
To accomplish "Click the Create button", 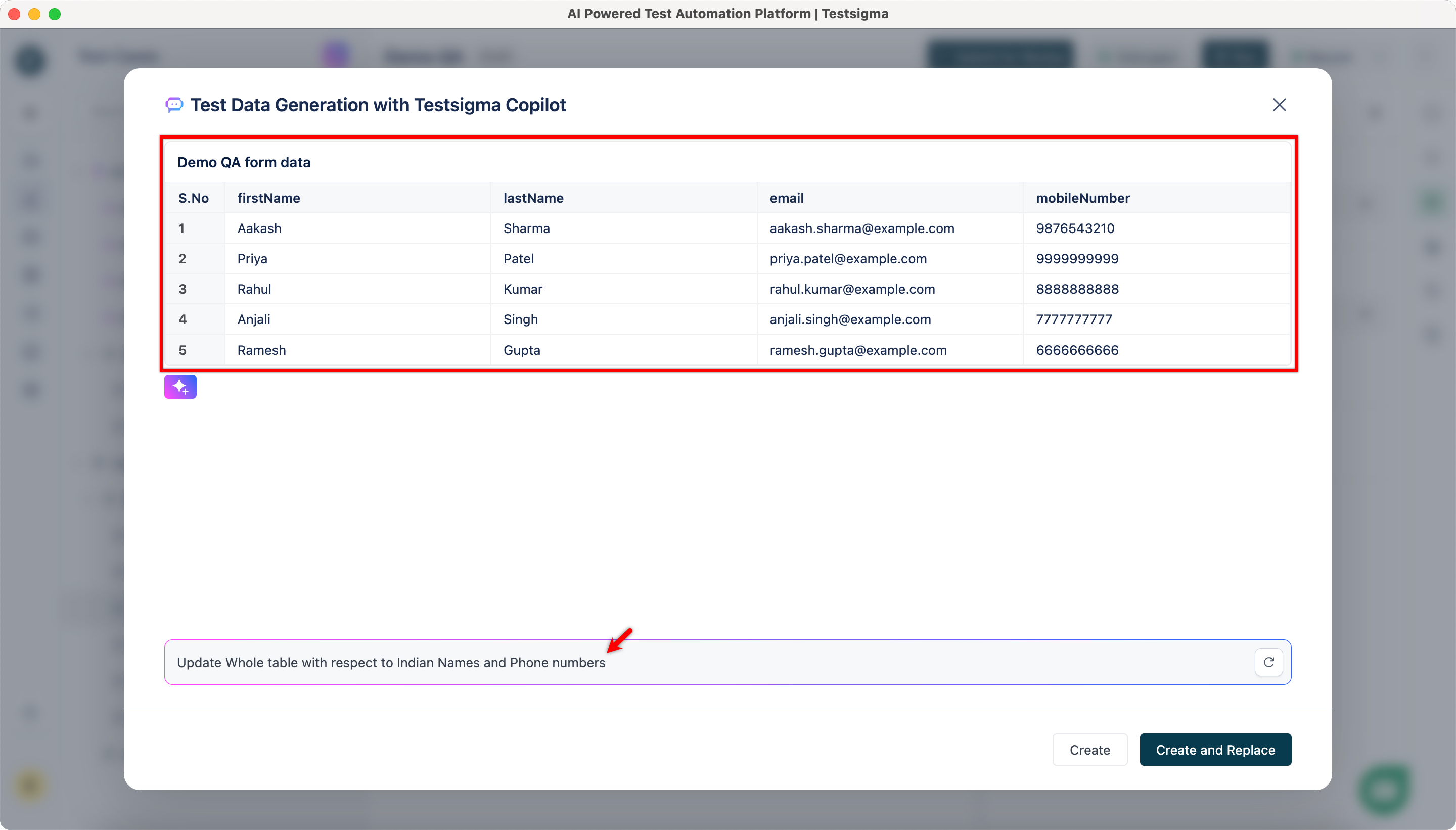I will pos(1089,750).
